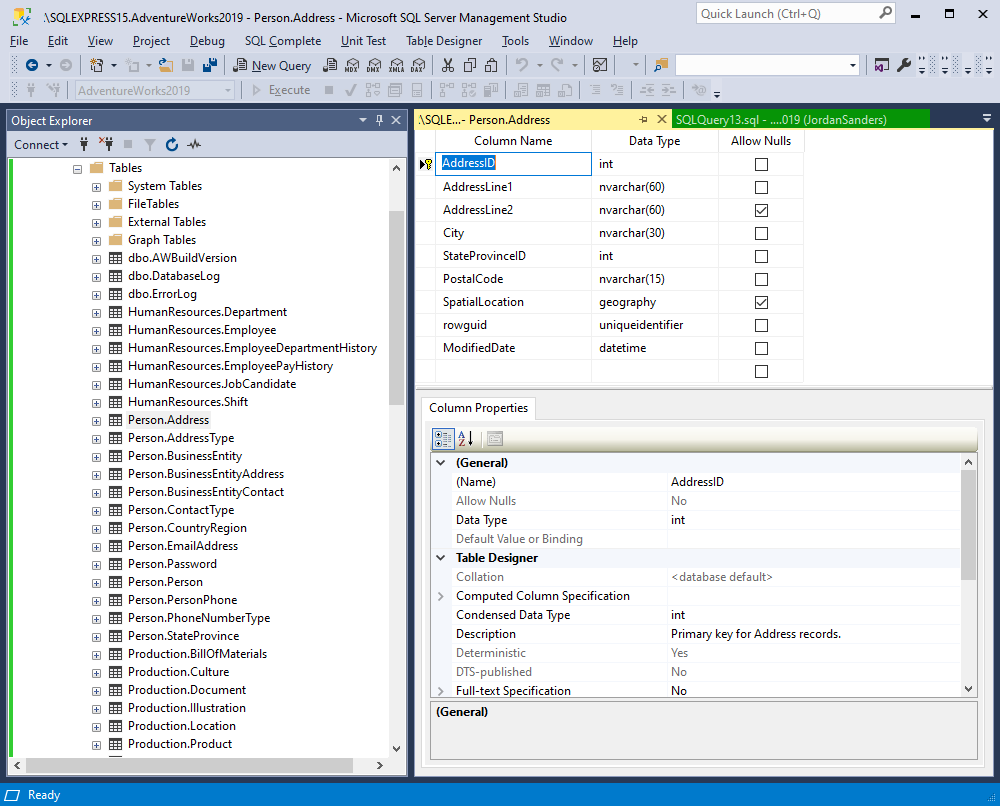Select the Production.Product table
This screenshot has width=1000, height=806.
[180, 744]
